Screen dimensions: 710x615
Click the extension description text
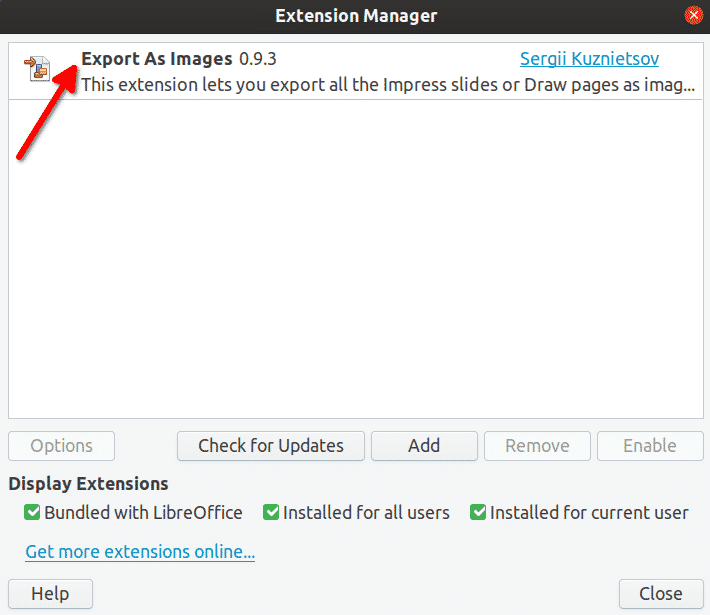[x=388, y=85]
